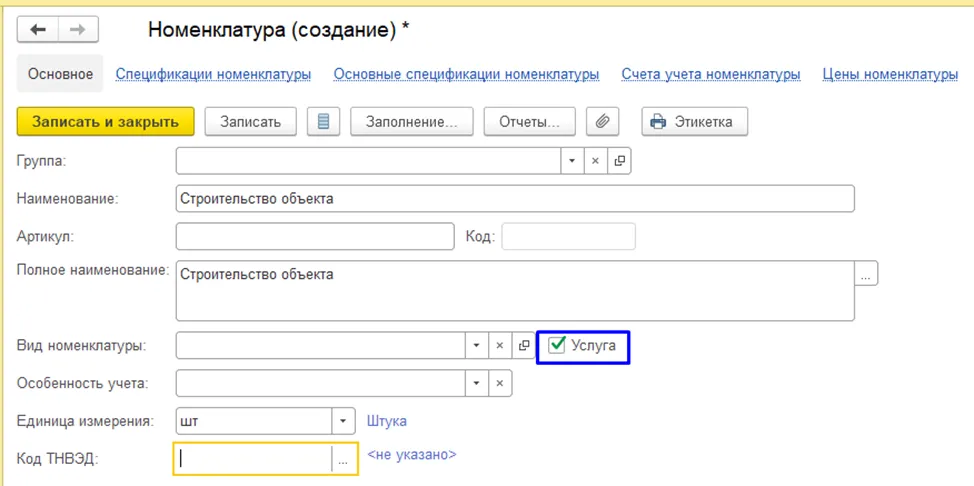Image resolution: width=974 pixels, height=486 pixels.
Task: Expand the Особенность учета dropdown
Action: pos(476,383)
